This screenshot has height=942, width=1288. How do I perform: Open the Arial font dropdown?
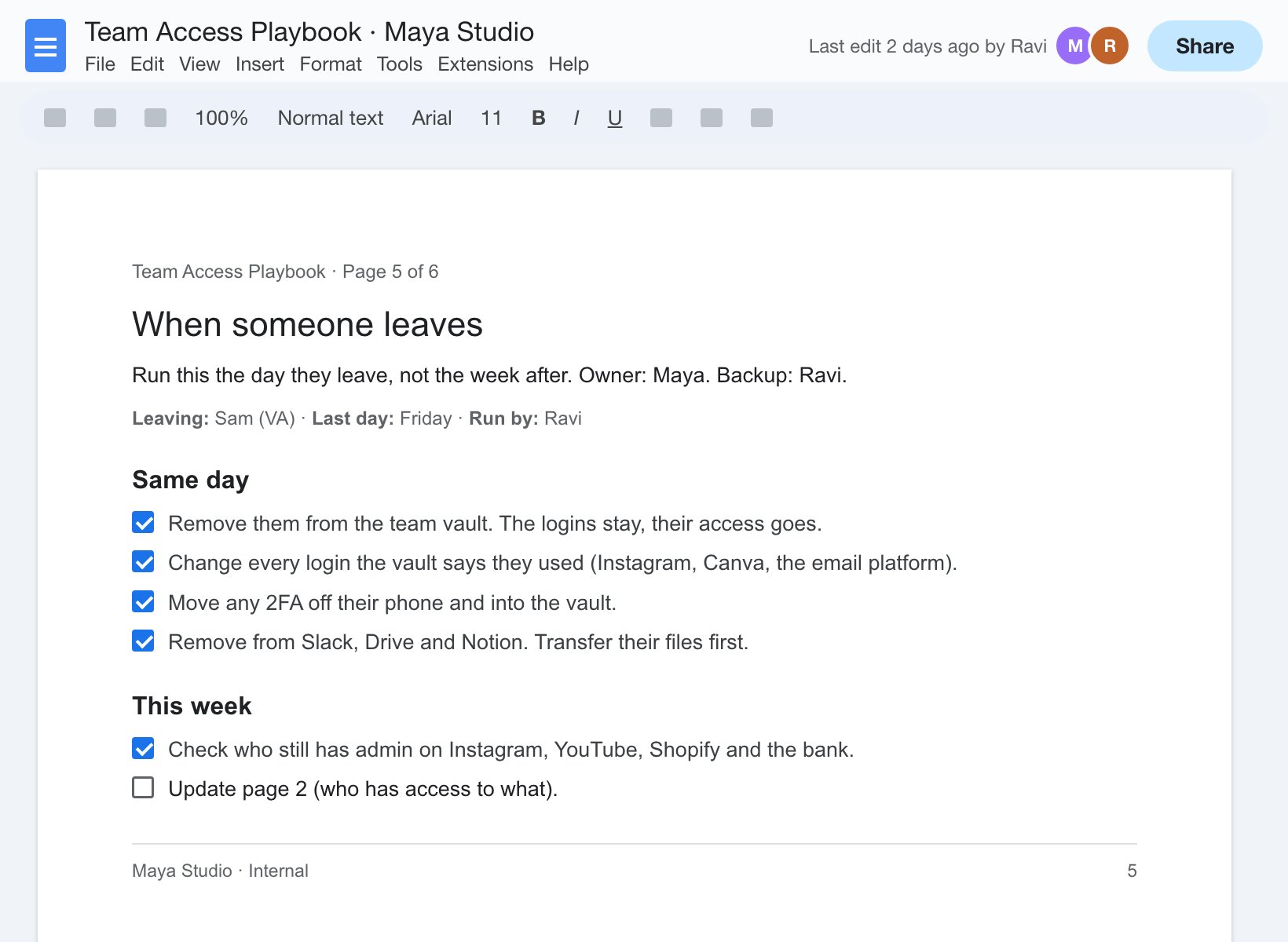[432, 118]
